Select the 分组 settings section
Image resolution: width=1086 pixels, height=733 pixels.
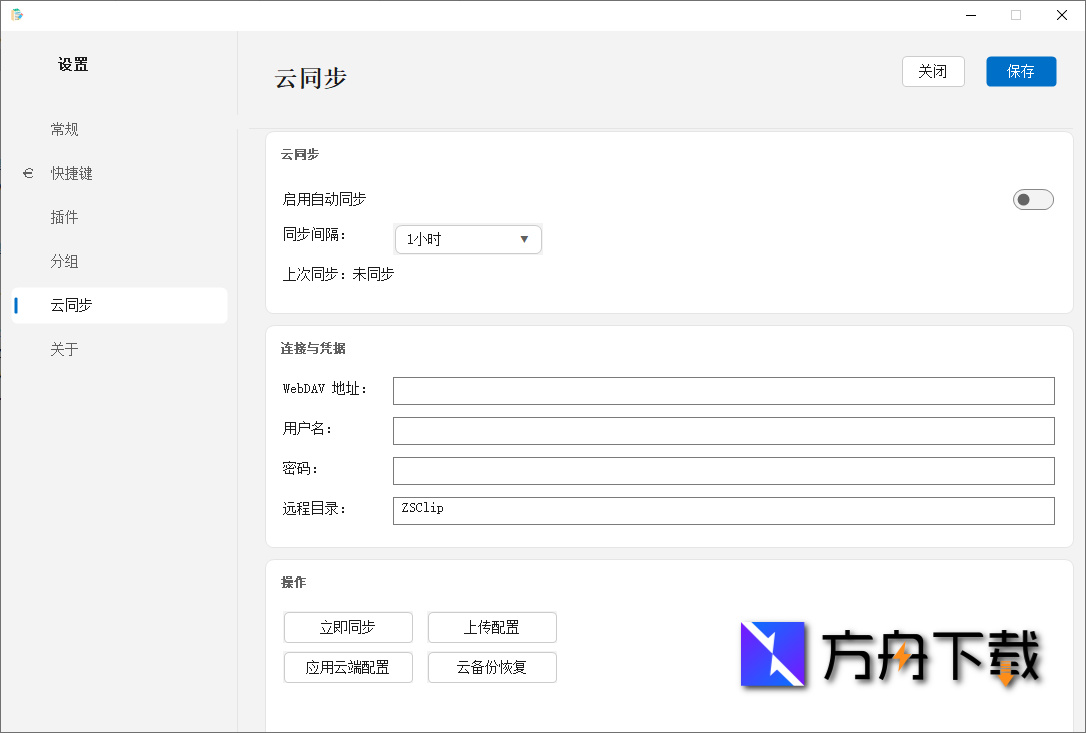tap(64, 261)
